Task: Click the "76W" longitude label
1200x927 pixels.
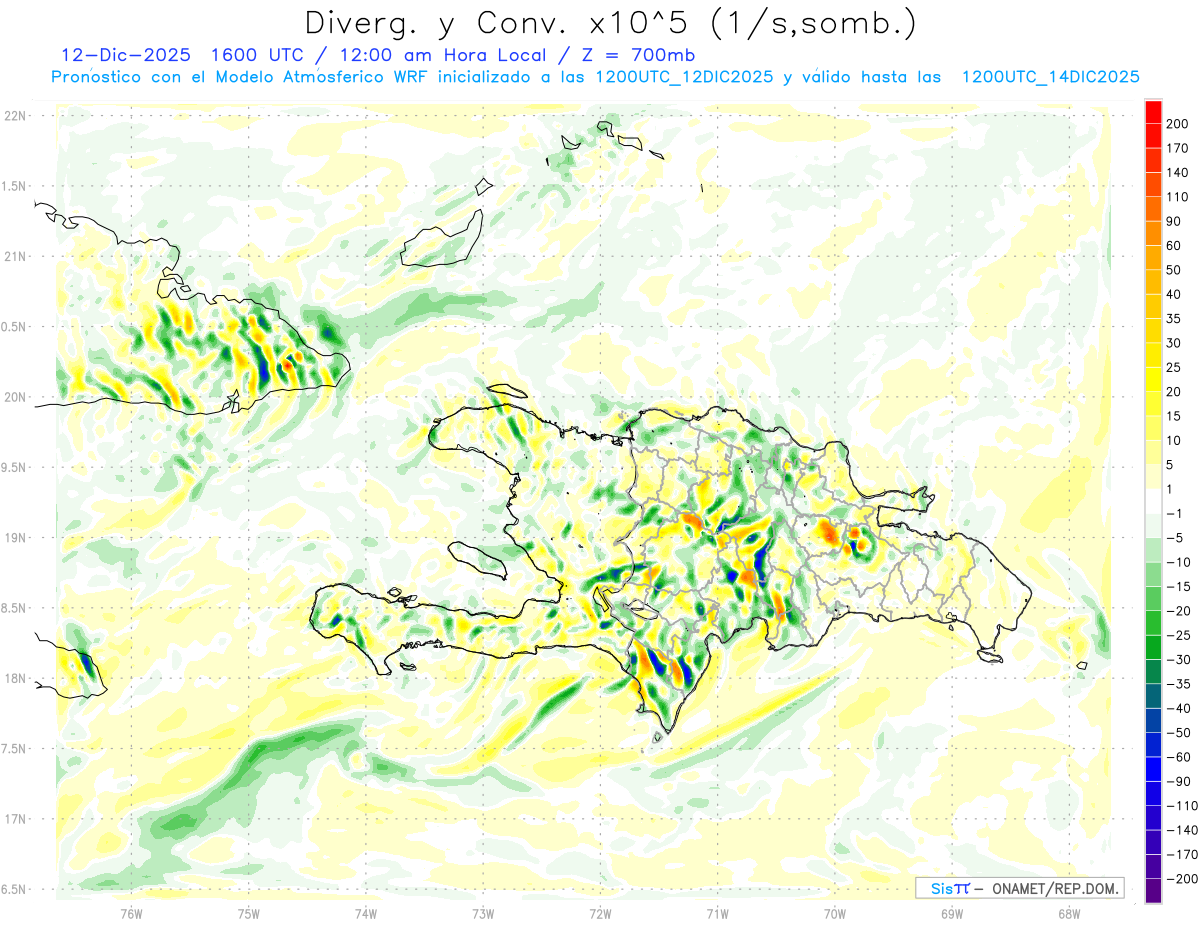Action: (x=131, y=914)
